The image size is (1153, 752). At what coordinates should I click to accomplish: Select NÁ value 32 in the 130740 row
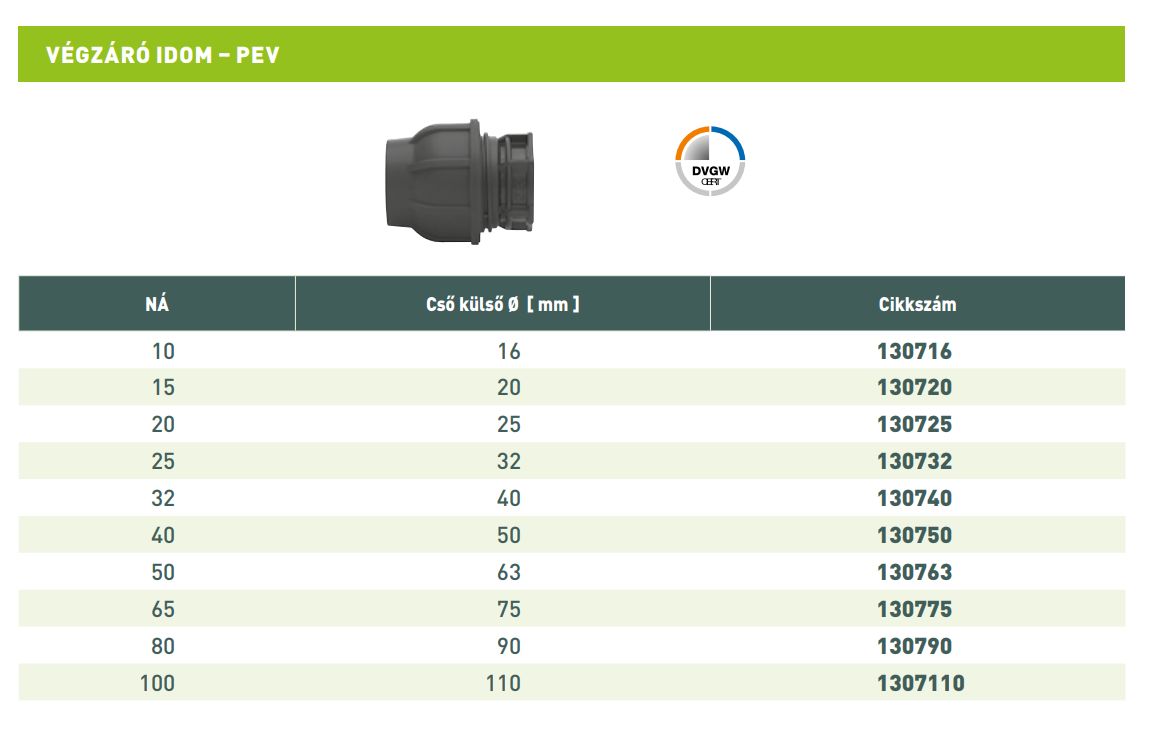click(x=163, y=498)
